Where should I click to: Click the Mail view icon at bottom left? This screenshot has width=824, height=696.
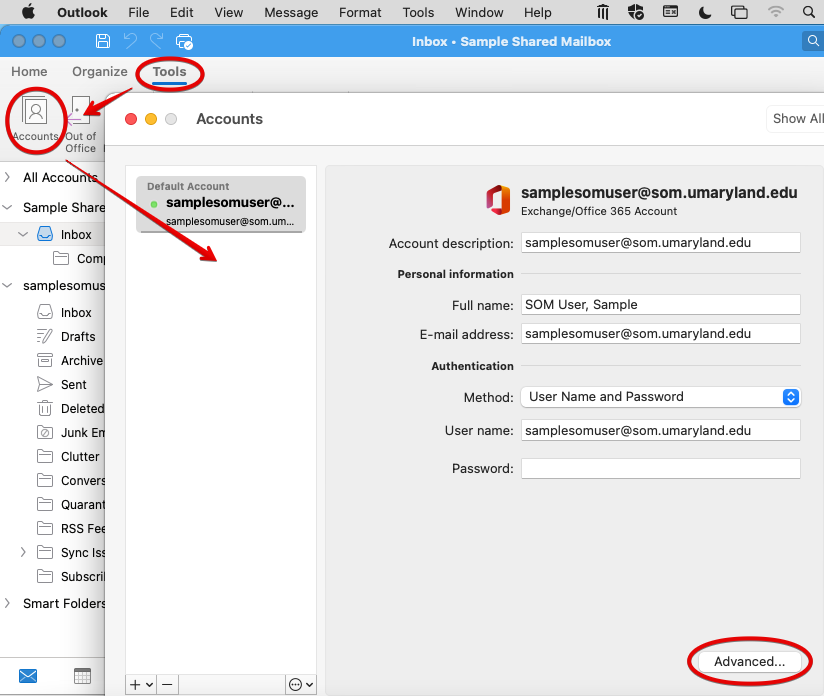tap(28, 676)
